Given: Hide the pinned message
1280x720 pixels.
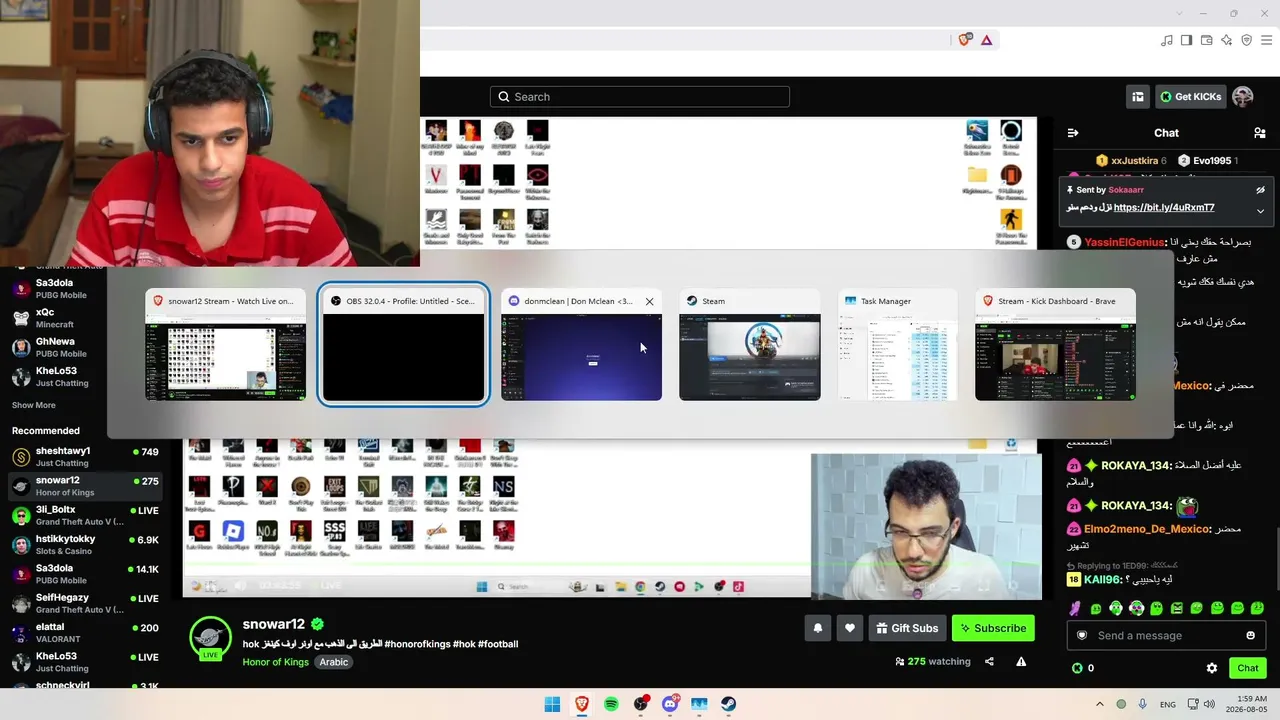Looking at the screenshot, I should (x=1261, y=190).
